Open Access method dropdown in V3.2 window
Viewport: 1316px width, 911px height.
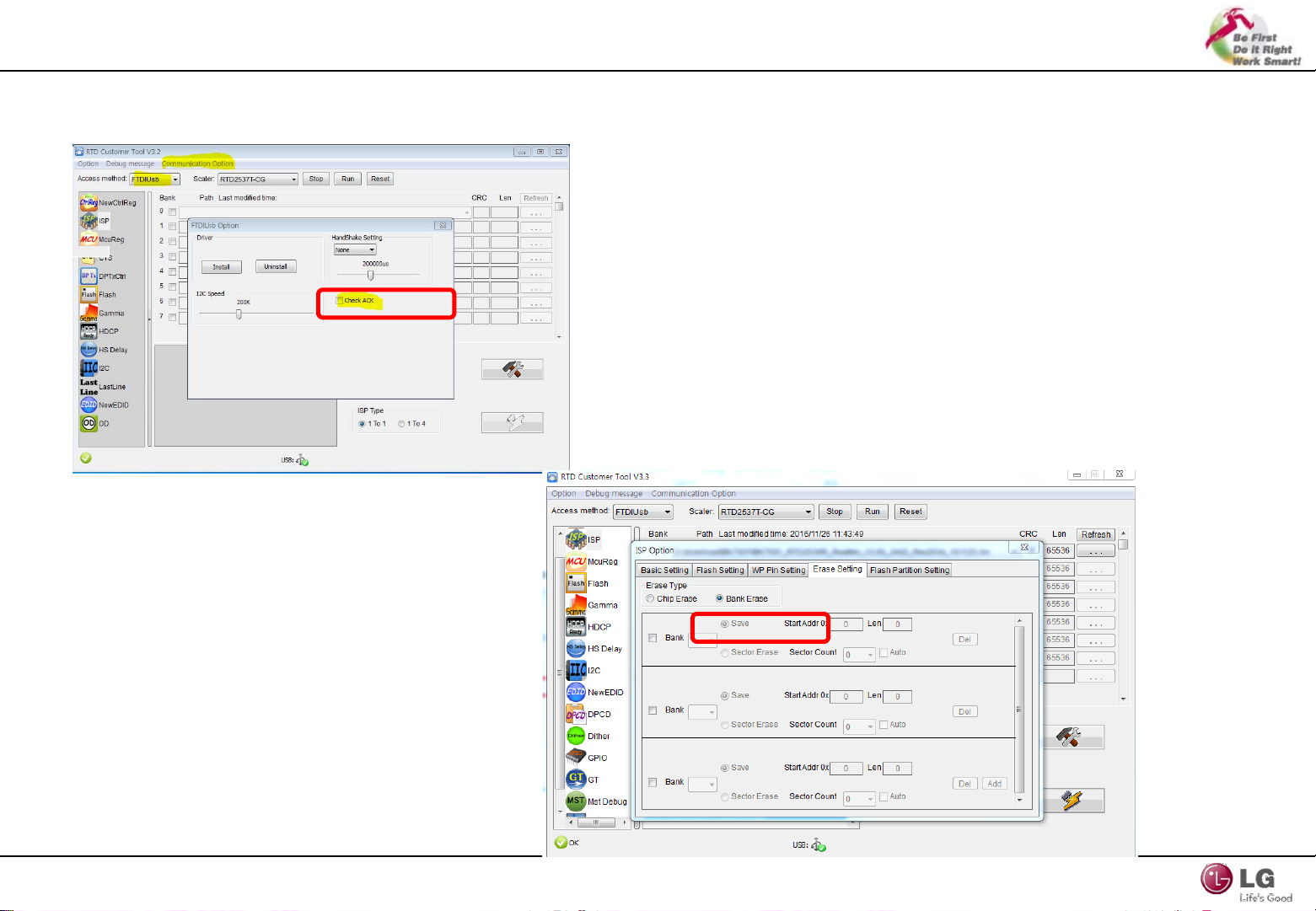(155, 180)
